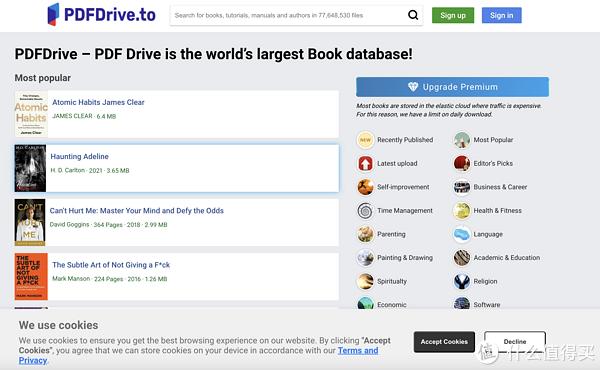Image resolution: width=600 pixels, height=370 pixels.
Task: Click the Upgrade Premium button
Action: pos(452,87)
